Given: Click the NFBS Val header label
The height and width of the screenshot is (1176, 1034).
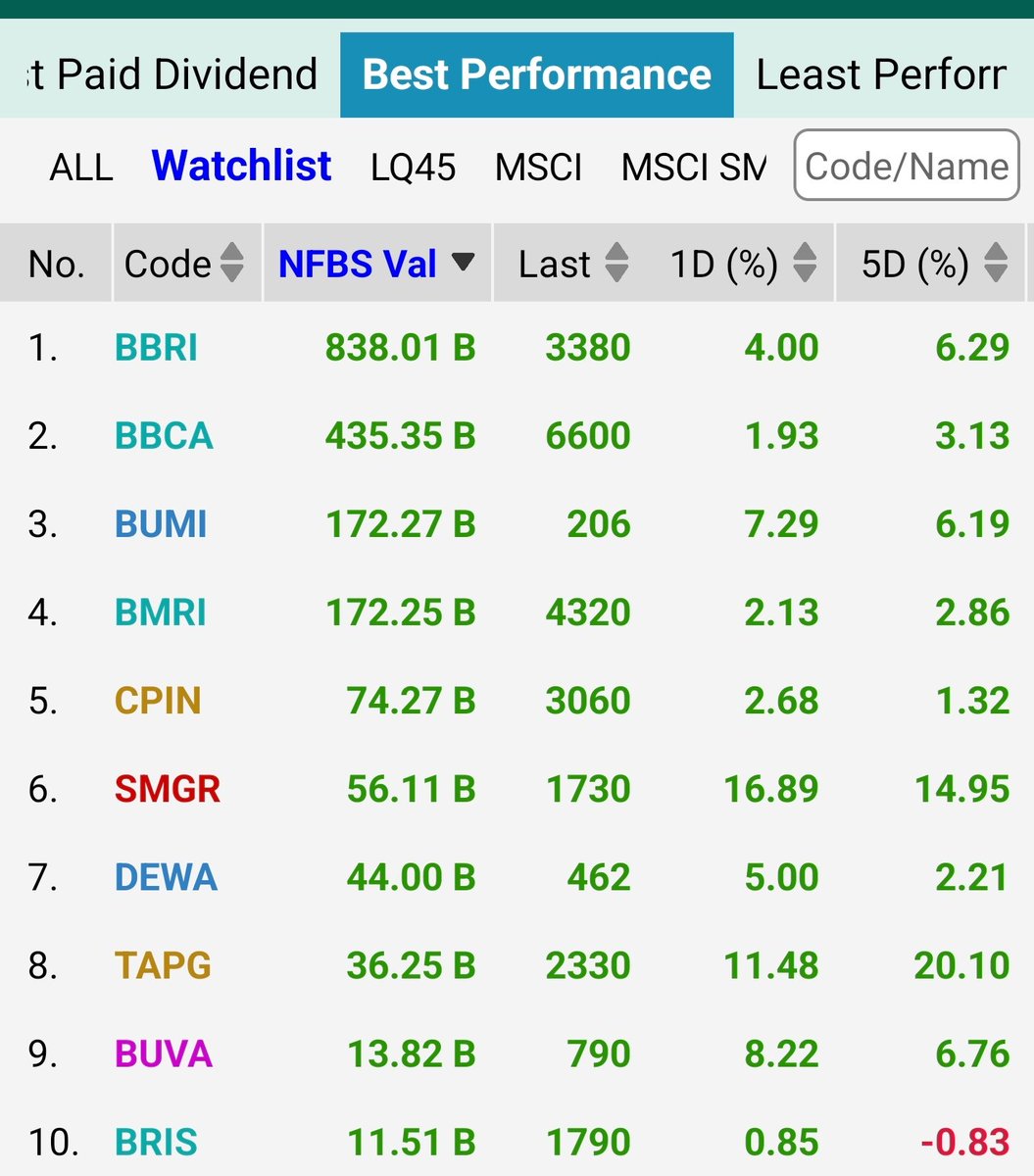Looking at the screenshot, I should pyautogui.click(x=358, y=264).
